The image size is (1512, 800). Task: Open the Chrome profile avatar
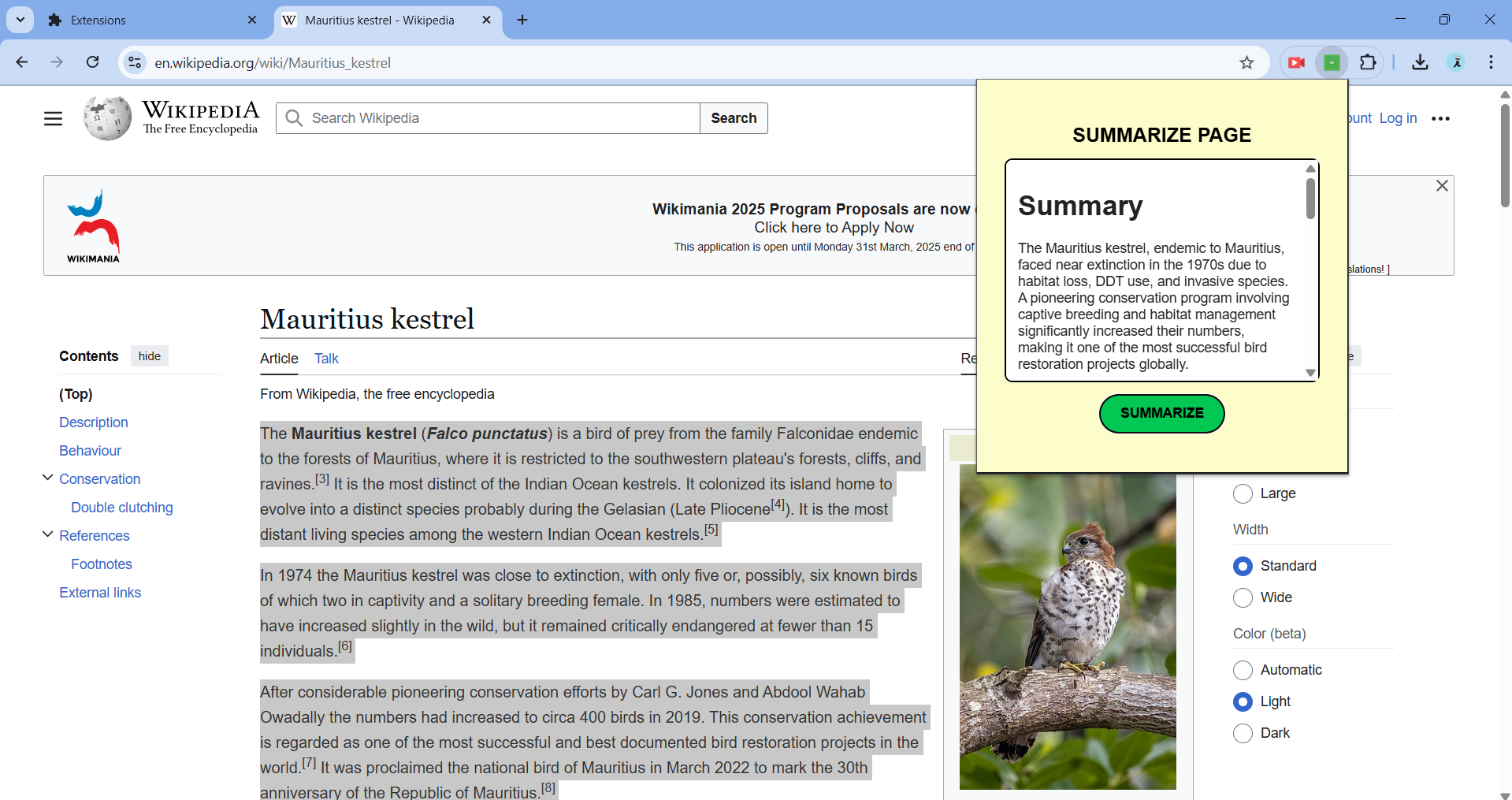[1456, 62]
